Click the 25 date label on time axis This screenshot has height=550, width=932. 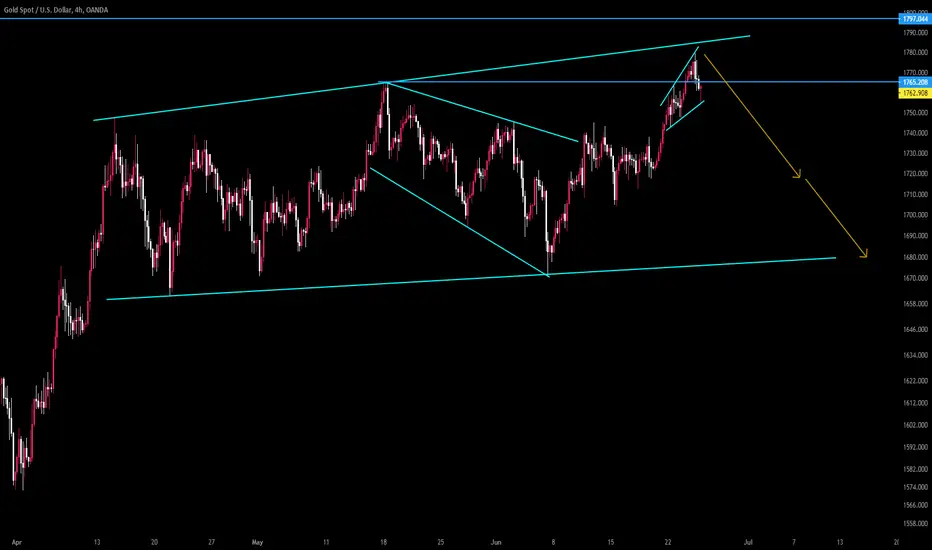[x=441, y=542]
